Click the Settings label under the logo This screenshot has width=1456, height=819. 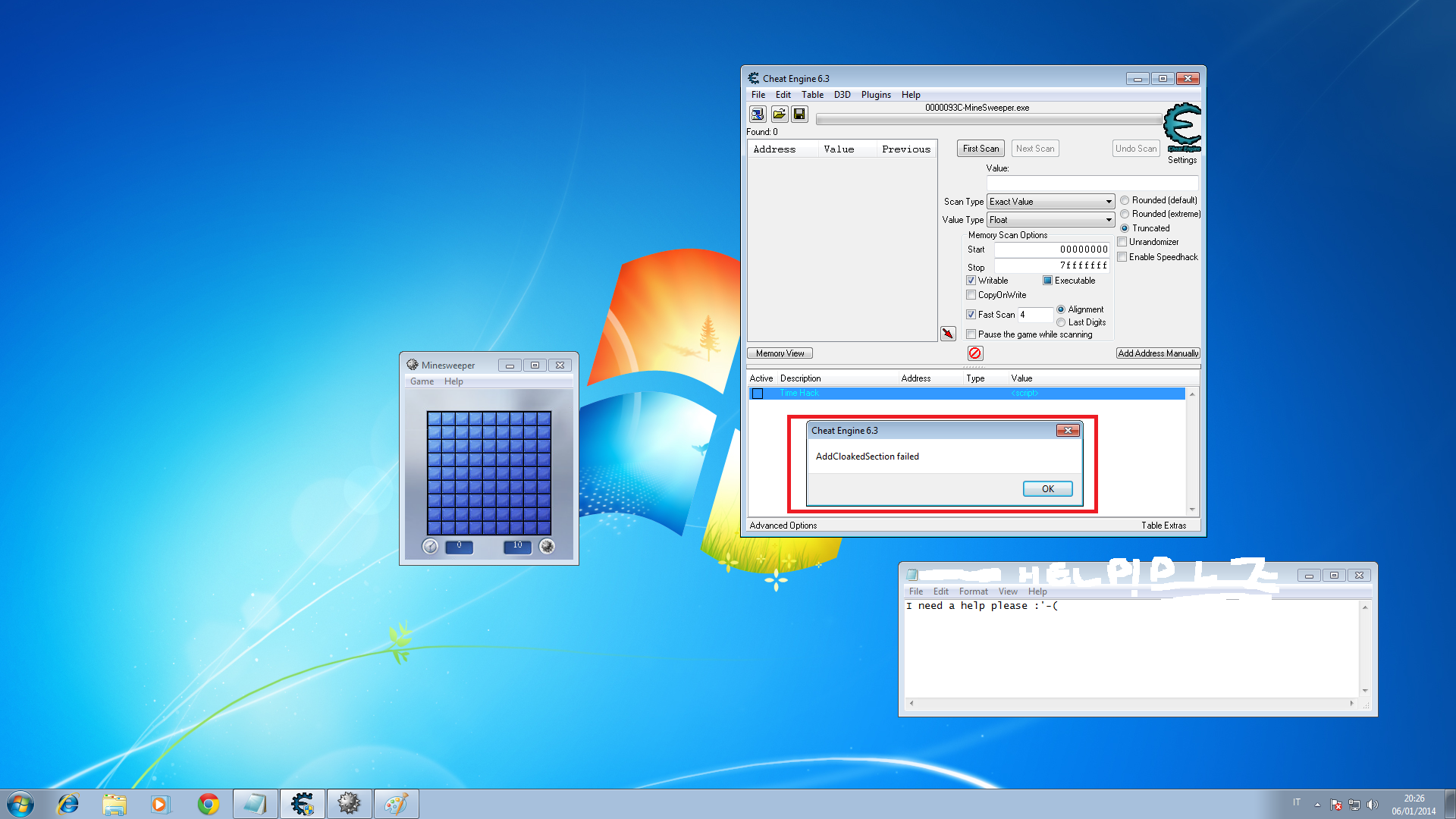pyautogui.click(x=1182, y=160)
